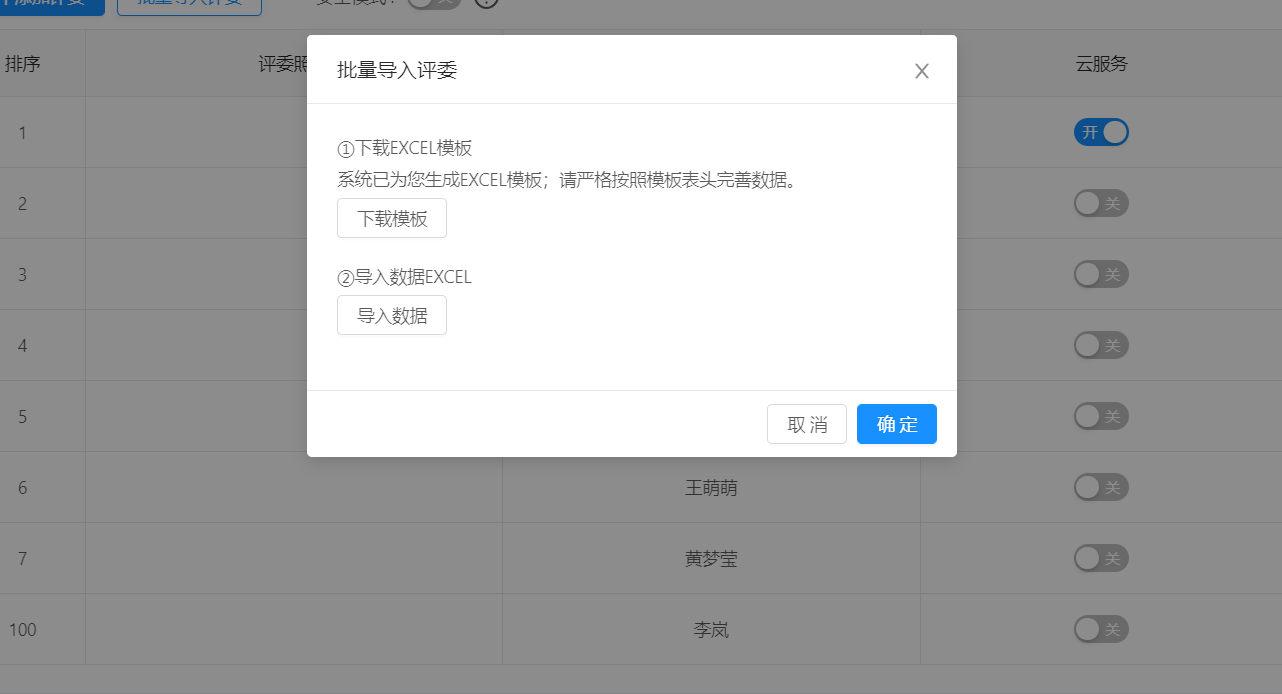1282x694 pixels.
Task: Confirm with the blue 确定 button
Action: click(897, 424)
